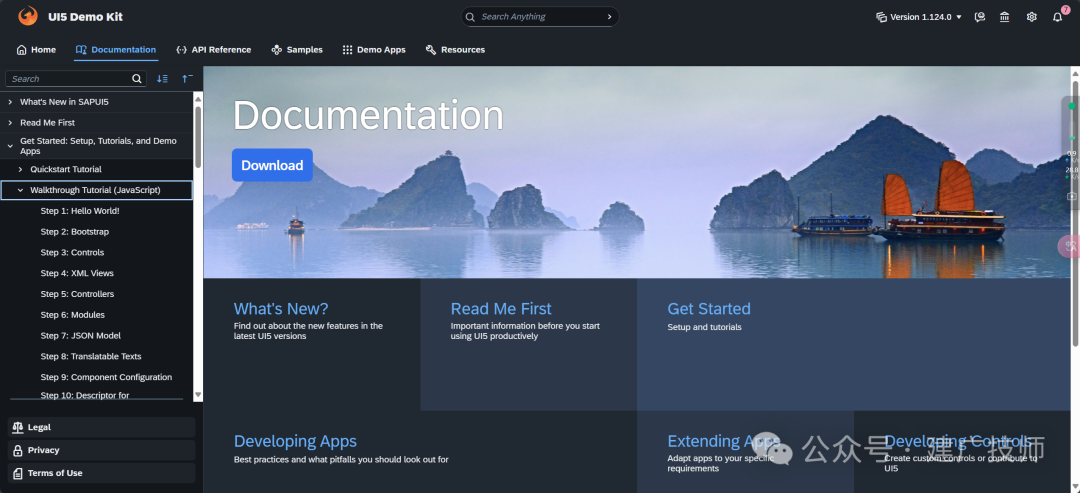Expand What's New in SAPUI5 node
This screenshot has height=493, width=1080.
pos(10,102)
